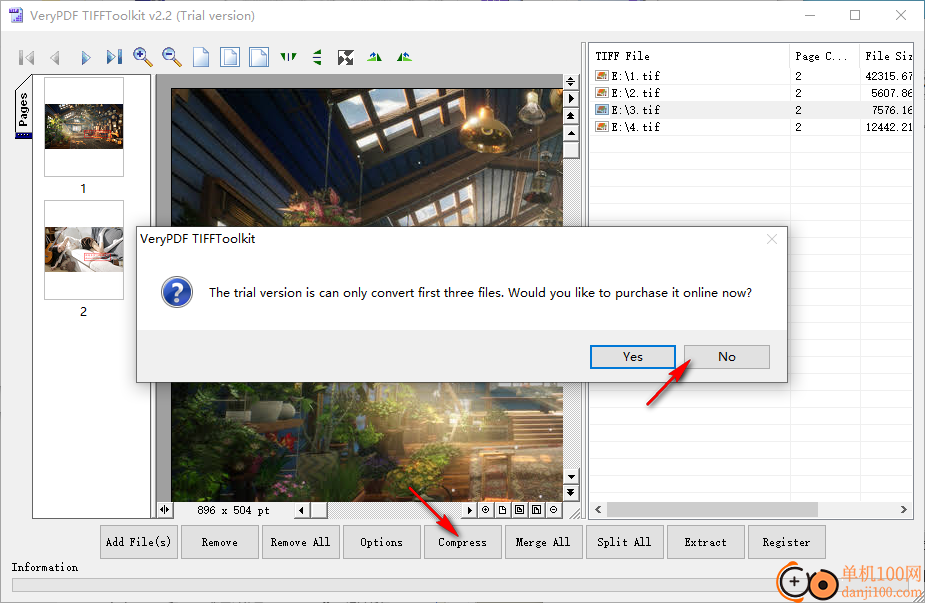Click the Extract button
Screen dimensions: 925x603
706,542
